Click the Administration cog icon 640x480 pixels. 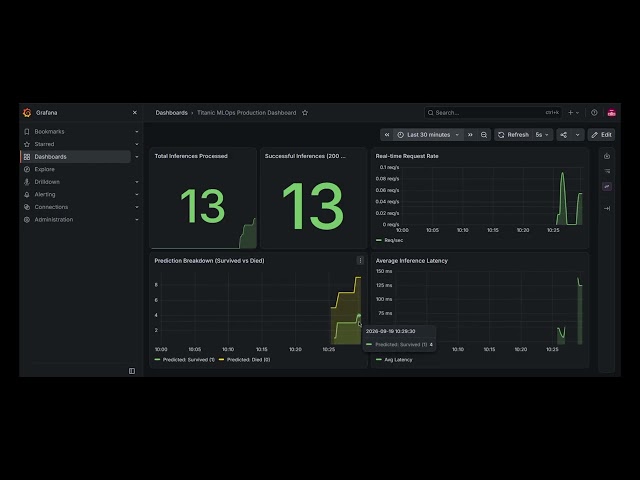27,220
